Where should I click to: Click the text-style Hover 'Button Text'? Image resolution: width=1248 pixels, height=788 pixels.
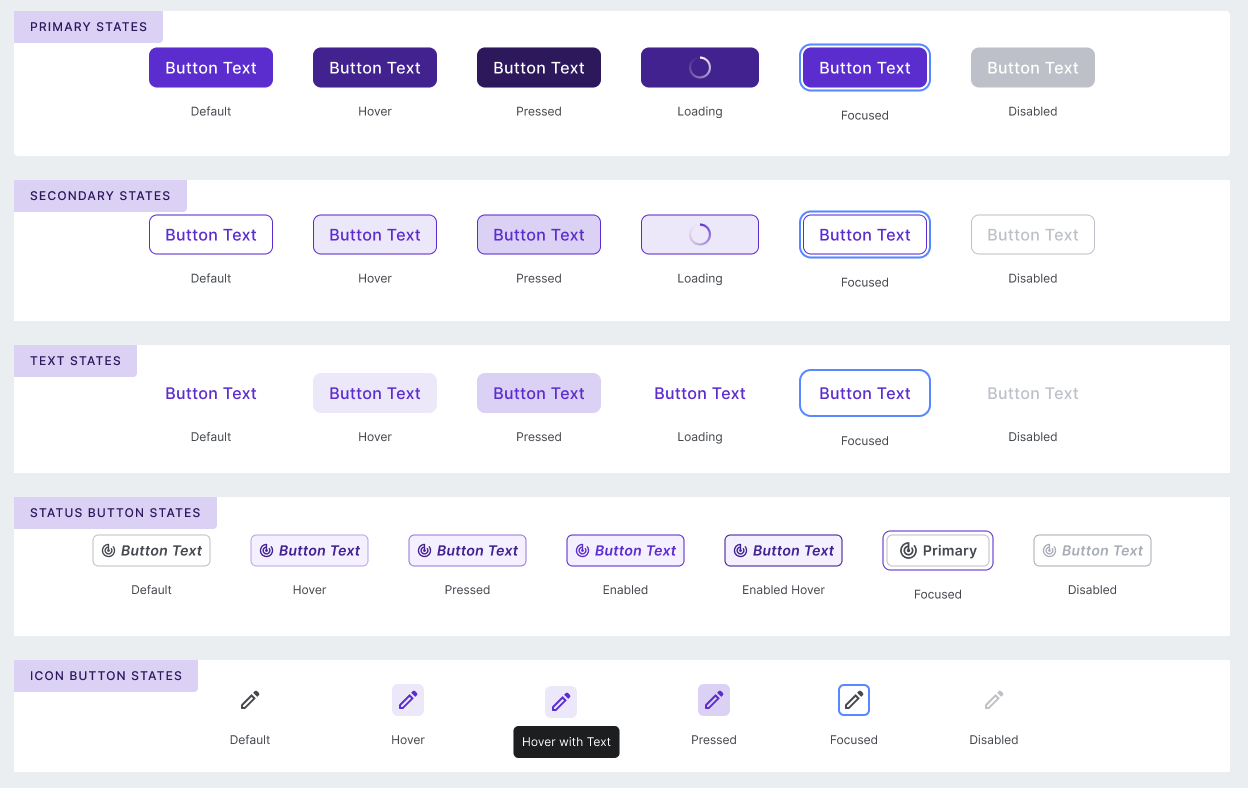(375, 393)
